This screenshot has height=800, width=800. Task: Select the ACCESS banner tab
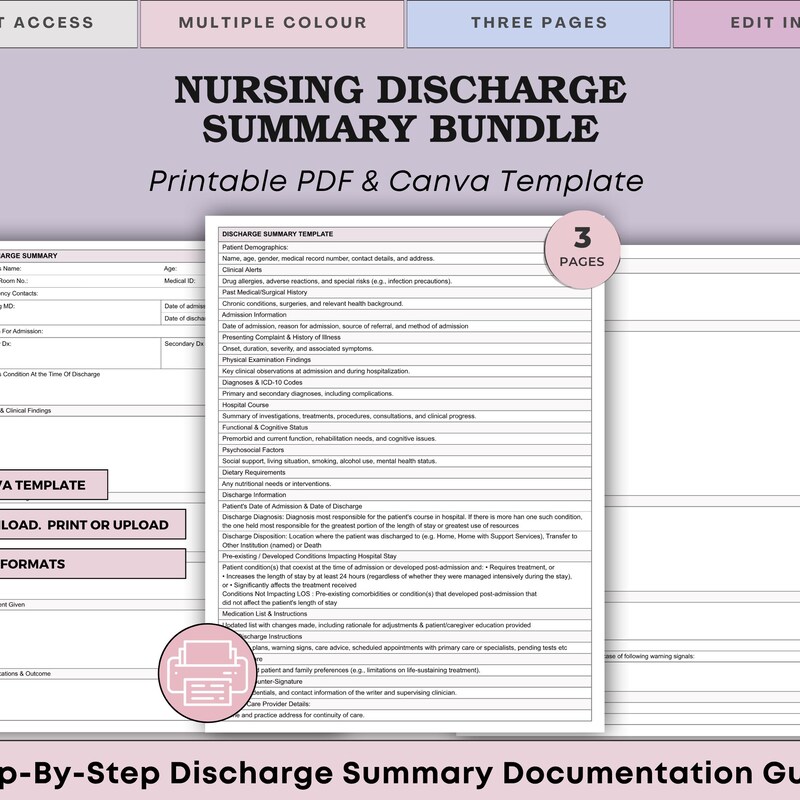click(x=68, y=23)
